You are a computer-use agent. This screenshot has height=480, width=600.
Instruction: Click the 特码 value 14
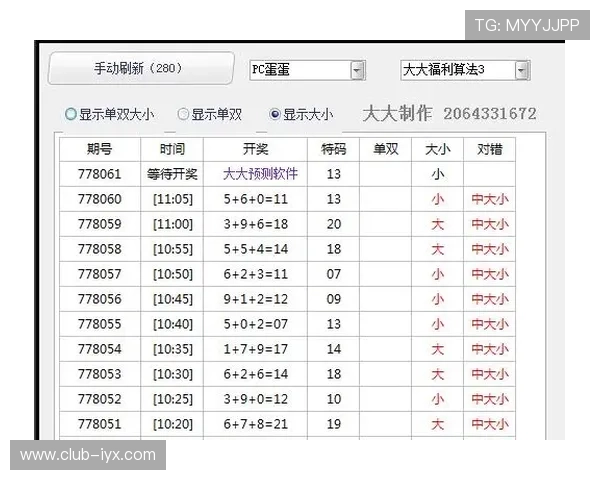(x=334, y=349)
